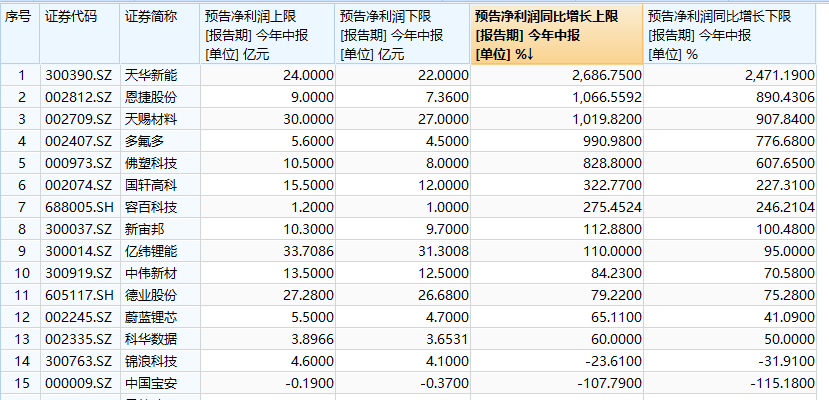Click the 预告净利润同比增长下限 column header
Screen dimensions: 829x400
[x=730, y=34]
